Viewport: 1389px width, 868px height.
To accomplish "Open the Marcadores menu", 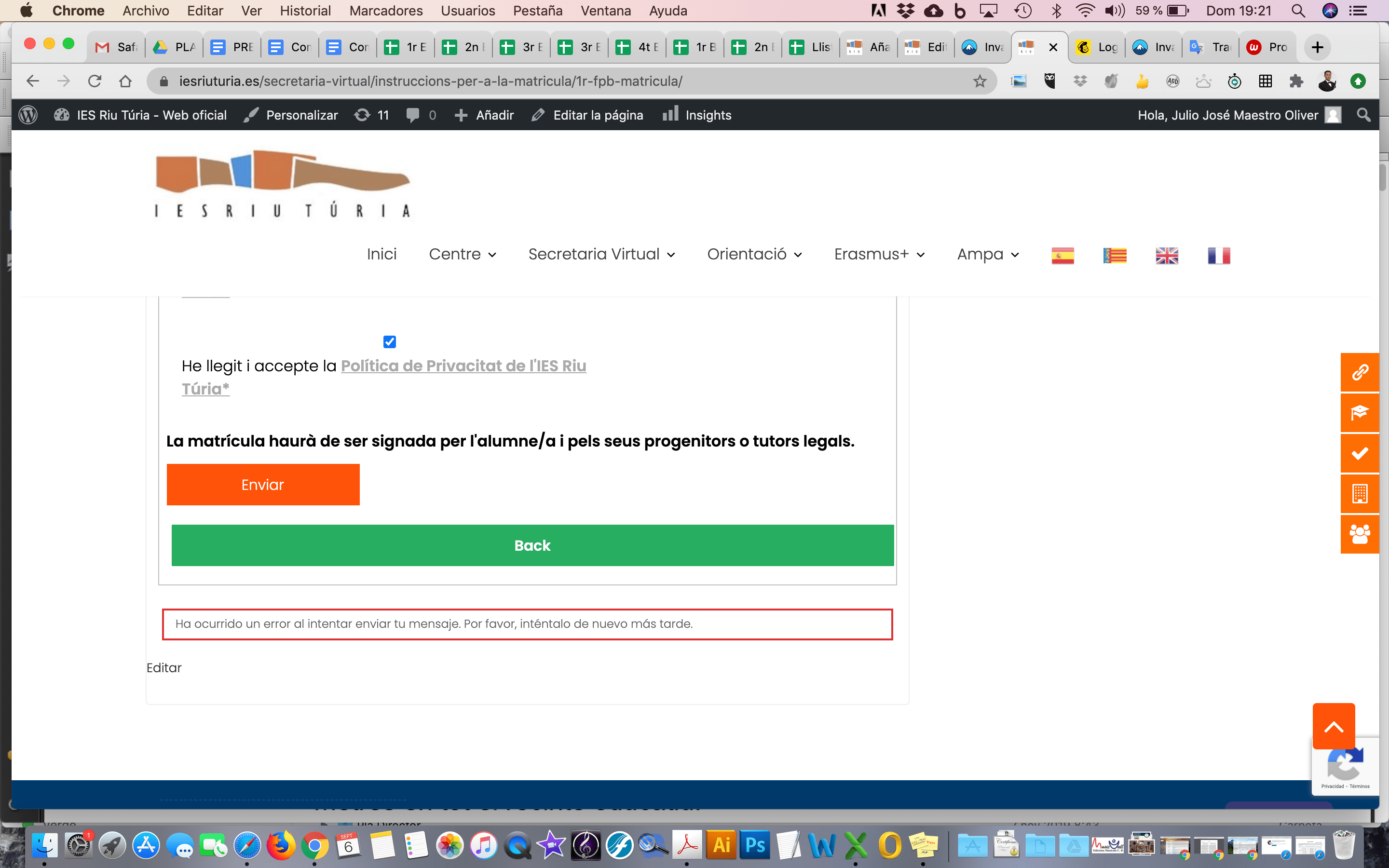I will pyautogui.click(x=386, y=11).
